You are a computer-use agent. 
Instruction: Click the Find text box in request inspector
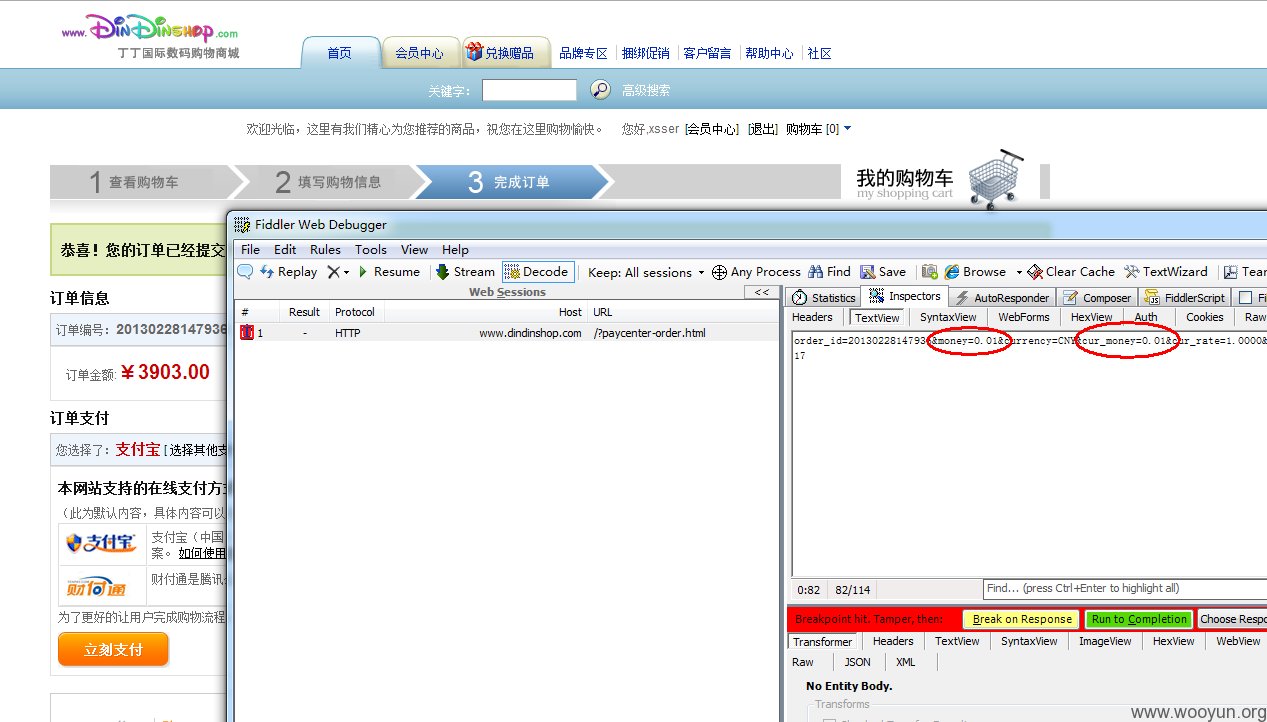[x=1125, y=588]
